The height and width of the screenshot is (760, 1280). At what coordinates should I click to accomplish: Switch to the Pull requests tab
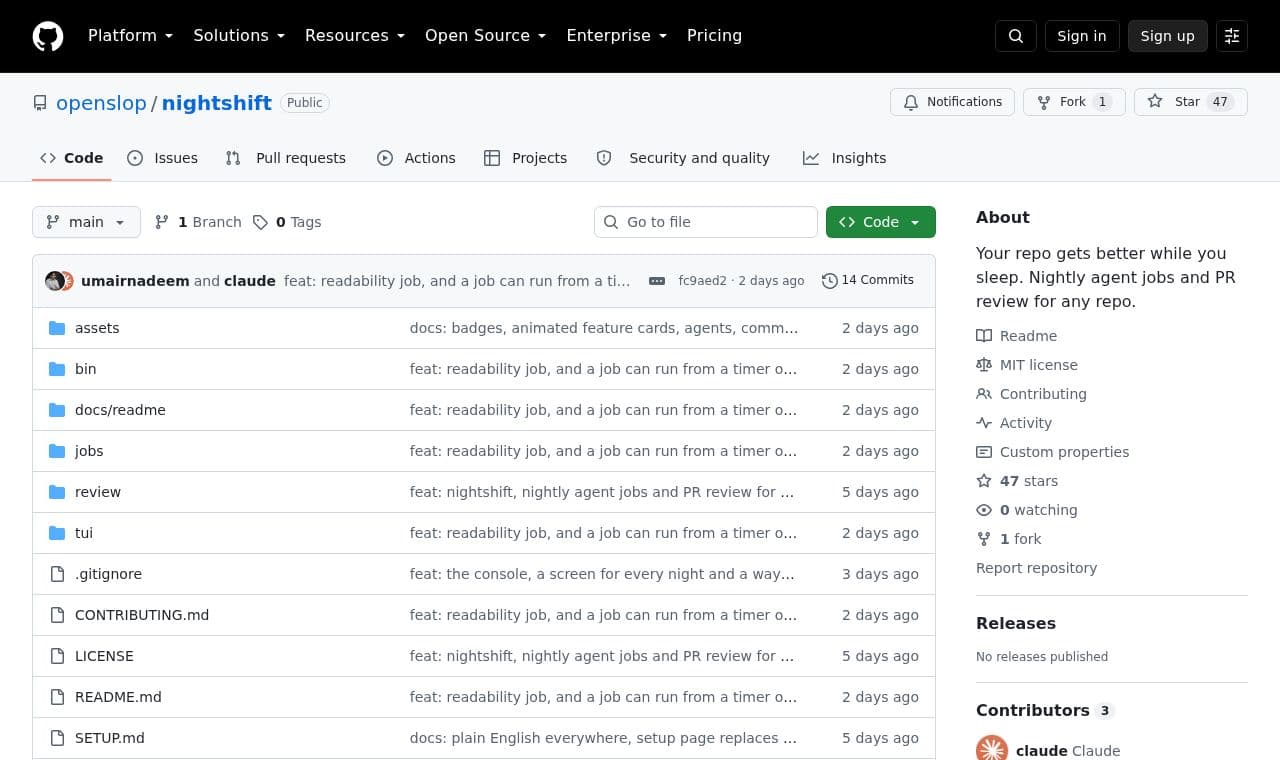coord(286,158)
